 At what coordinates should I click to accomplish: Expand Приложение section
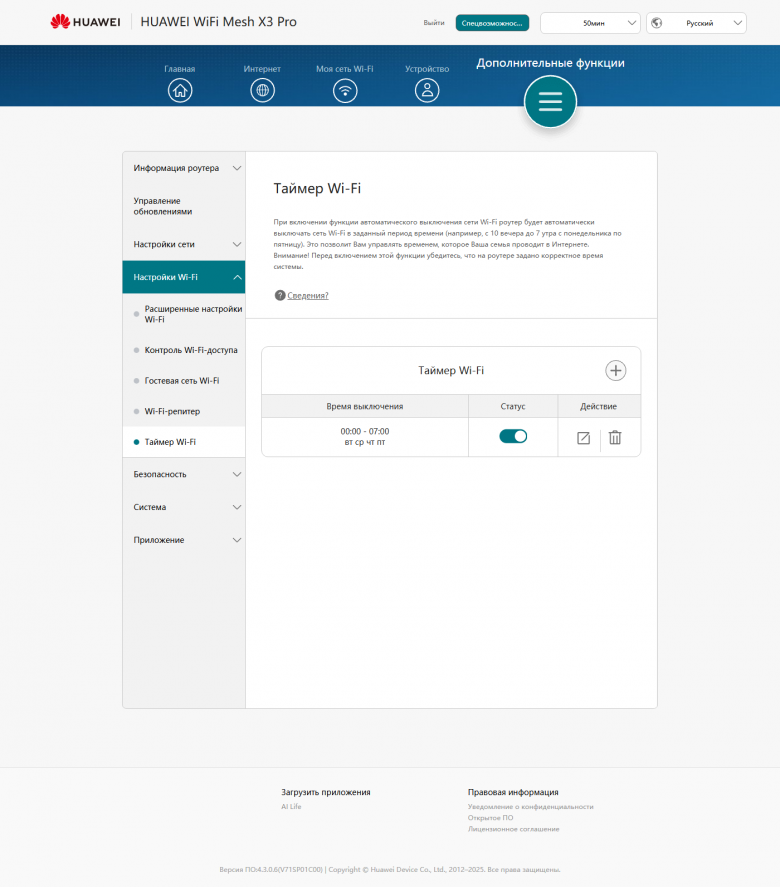(184, 540)
